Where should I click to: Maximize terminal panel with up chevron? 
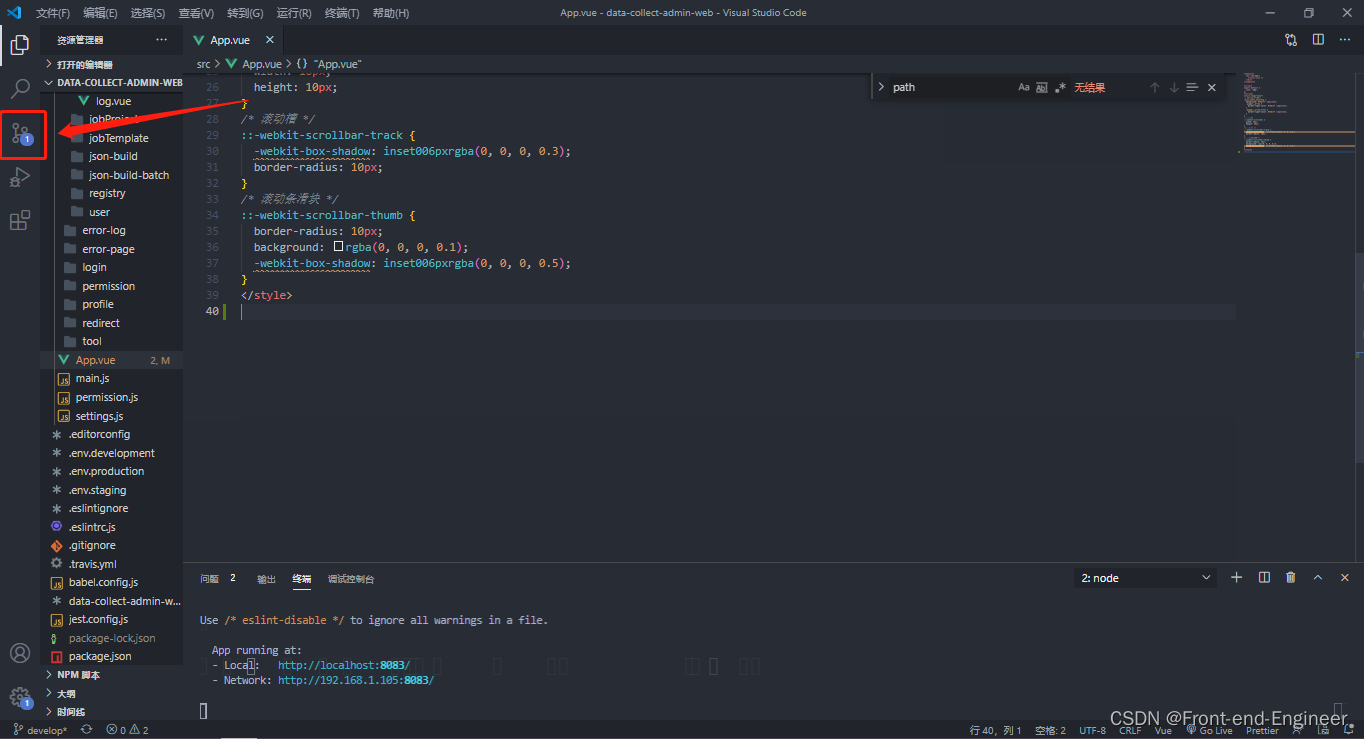pos(1318,577)
